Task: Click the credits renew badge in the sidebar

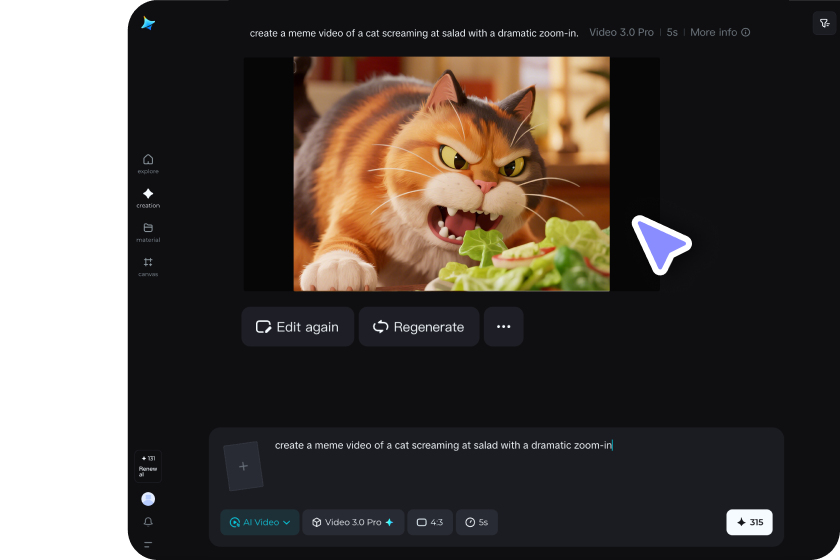Action: pos(148,466)
